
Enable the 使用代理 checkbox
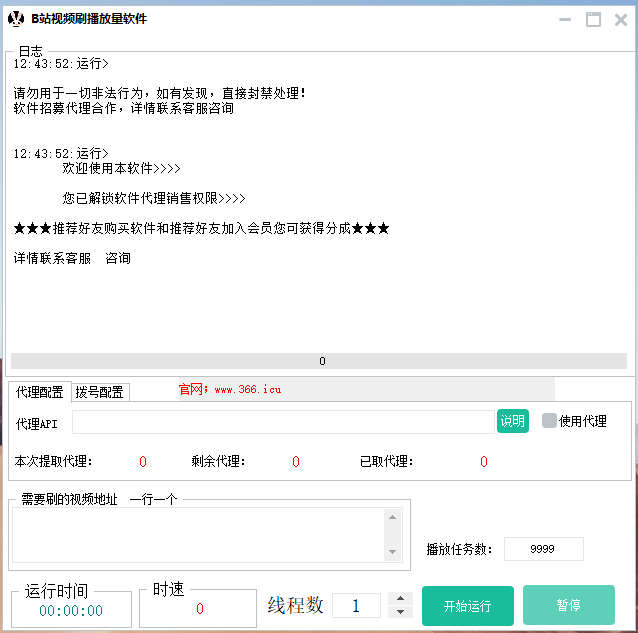point(549,421)
